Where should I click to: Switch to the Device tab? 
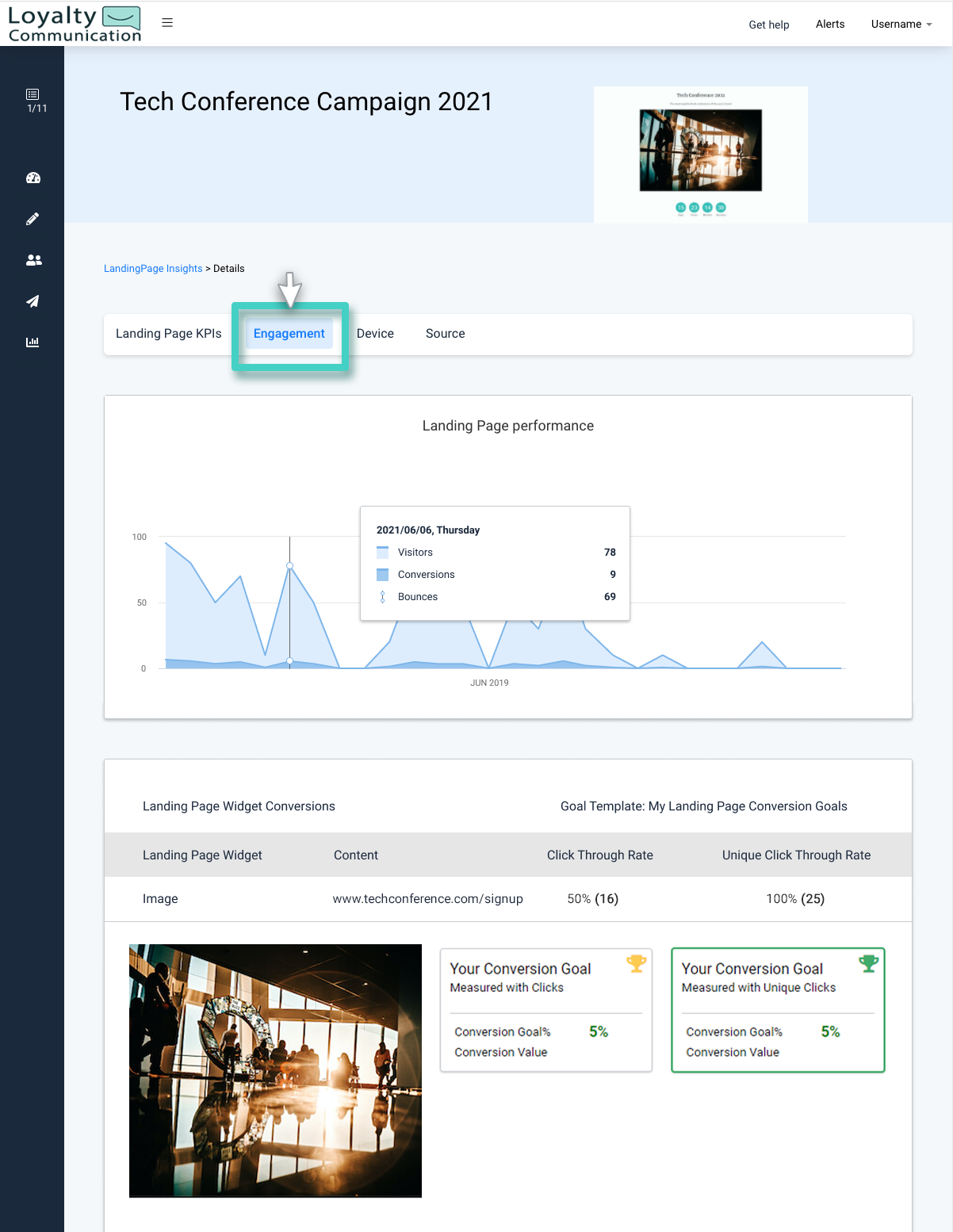click(x=375, y=333)
